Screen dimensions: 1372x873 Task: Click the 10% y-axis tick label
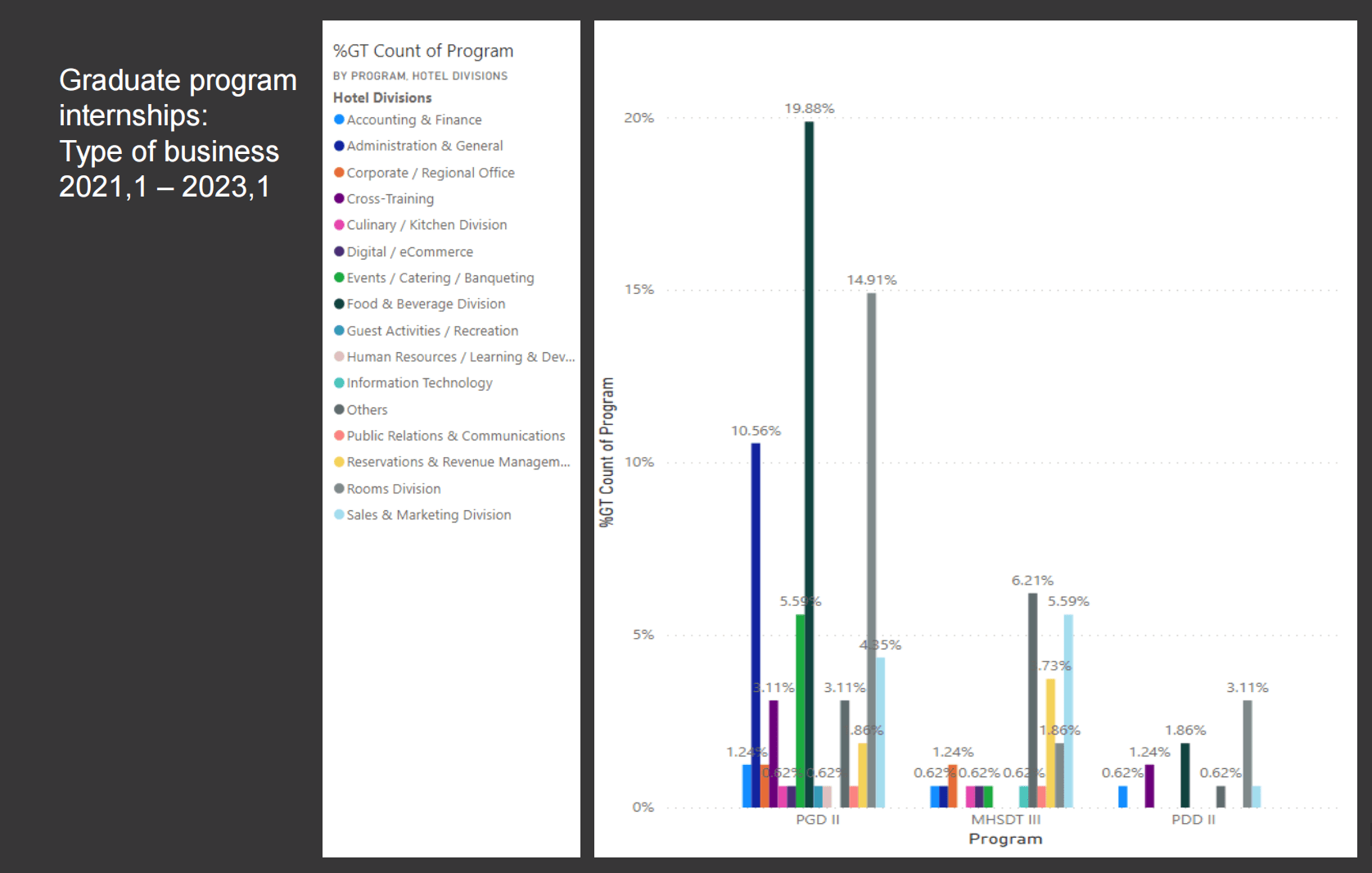639,462
